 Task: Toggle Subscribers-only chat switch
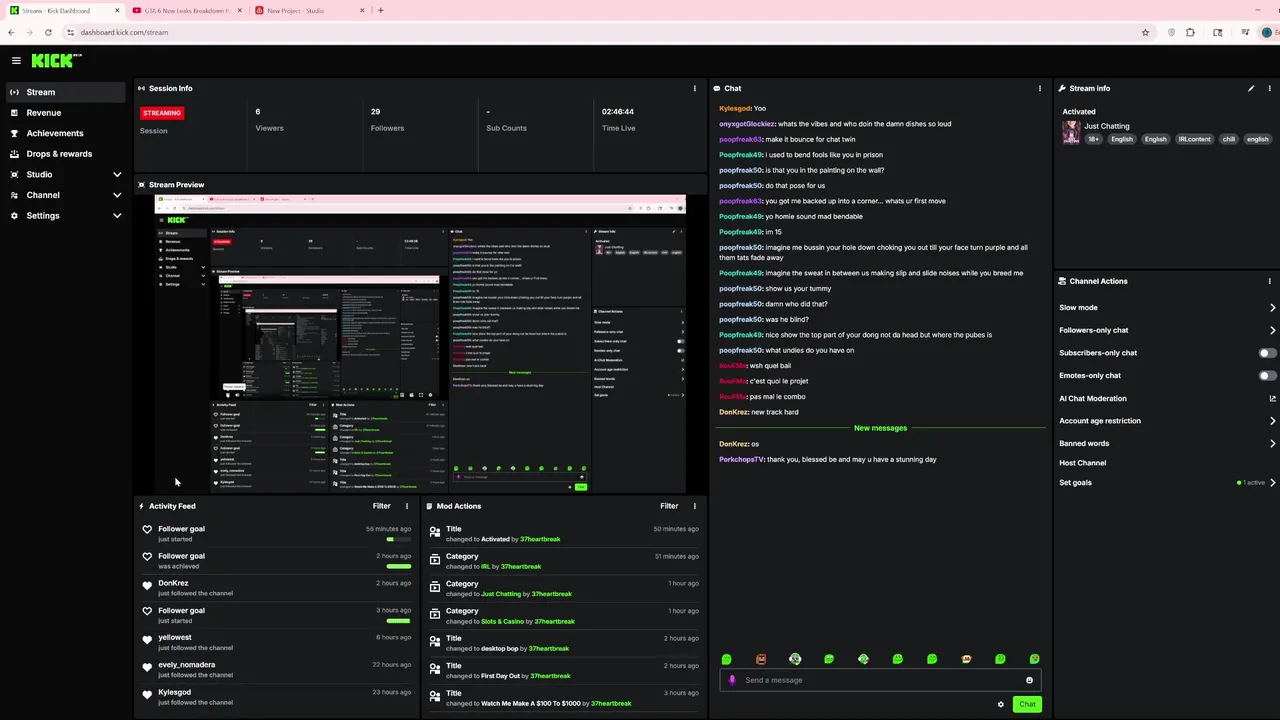[x=1267, y=353]
